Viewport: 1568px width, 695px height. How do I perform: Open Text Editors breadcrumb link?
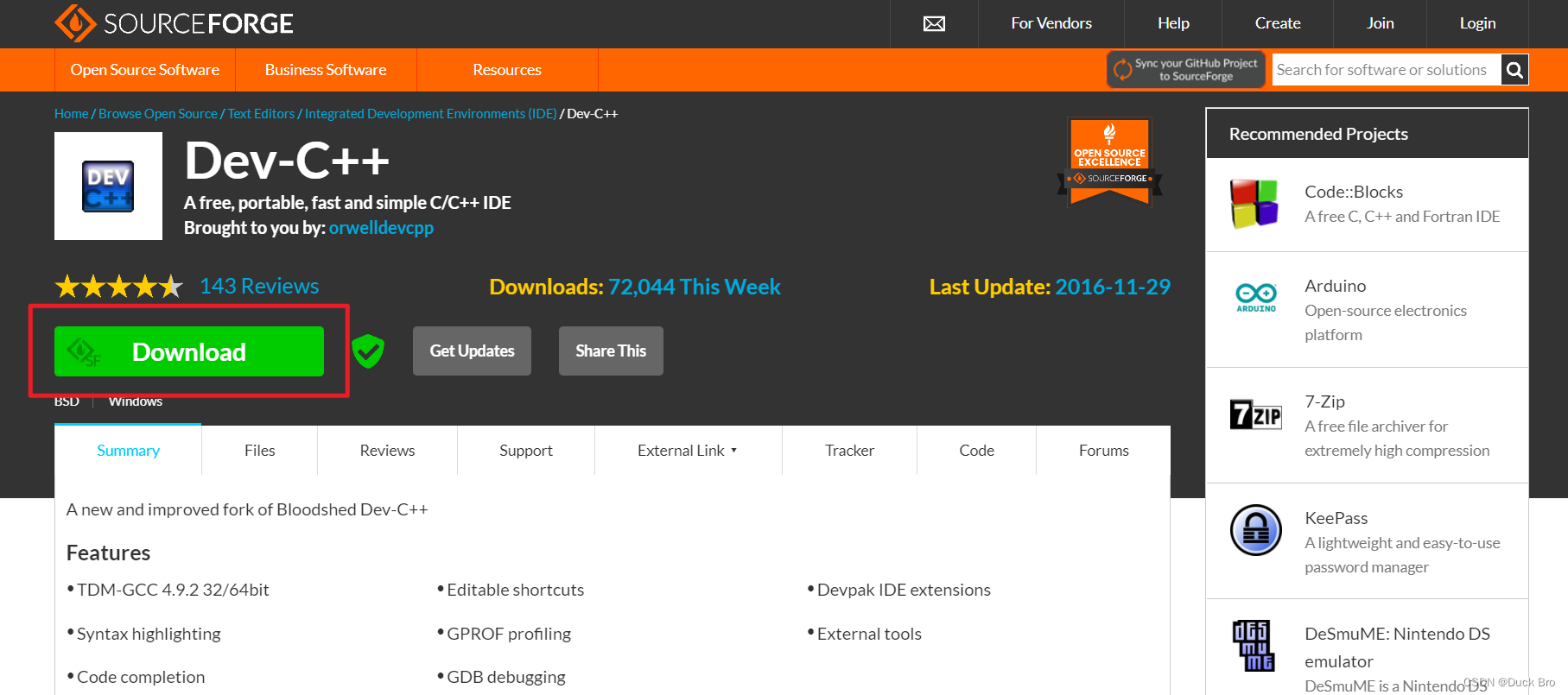pos(261,114)
